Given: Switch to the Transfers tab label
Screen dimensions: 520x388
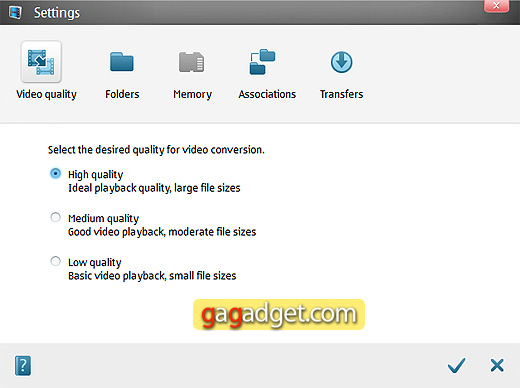Looking at the screenshot, I should point(342,94).
